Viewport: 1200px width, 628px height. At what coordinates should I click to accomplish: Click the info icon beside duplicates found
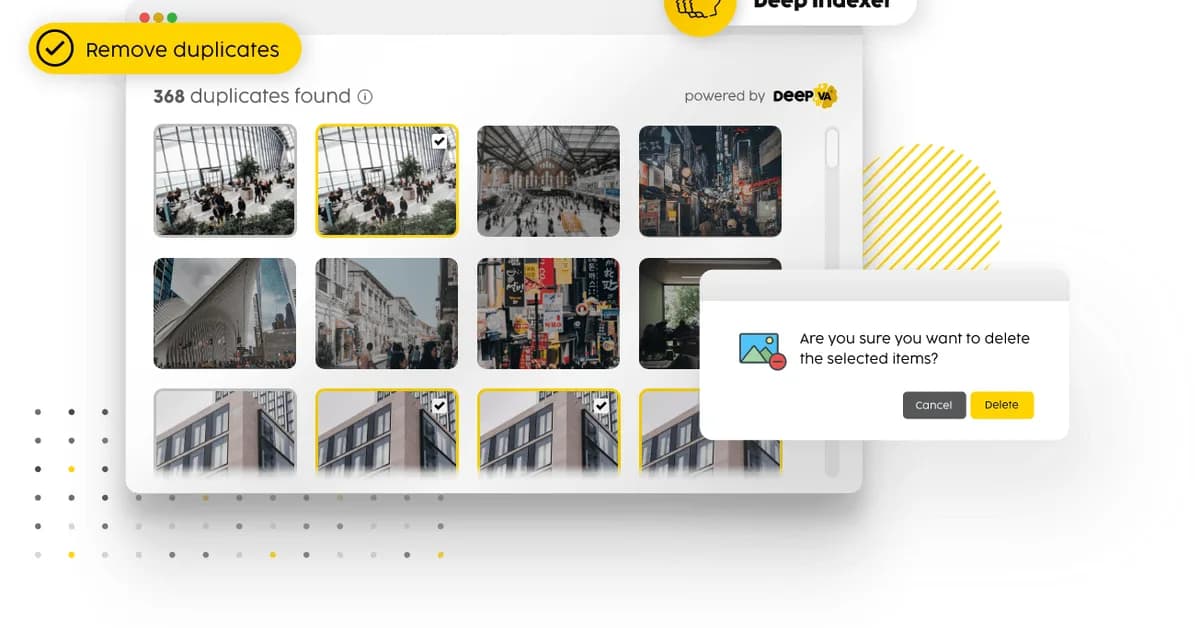click(x=365, y=97)
